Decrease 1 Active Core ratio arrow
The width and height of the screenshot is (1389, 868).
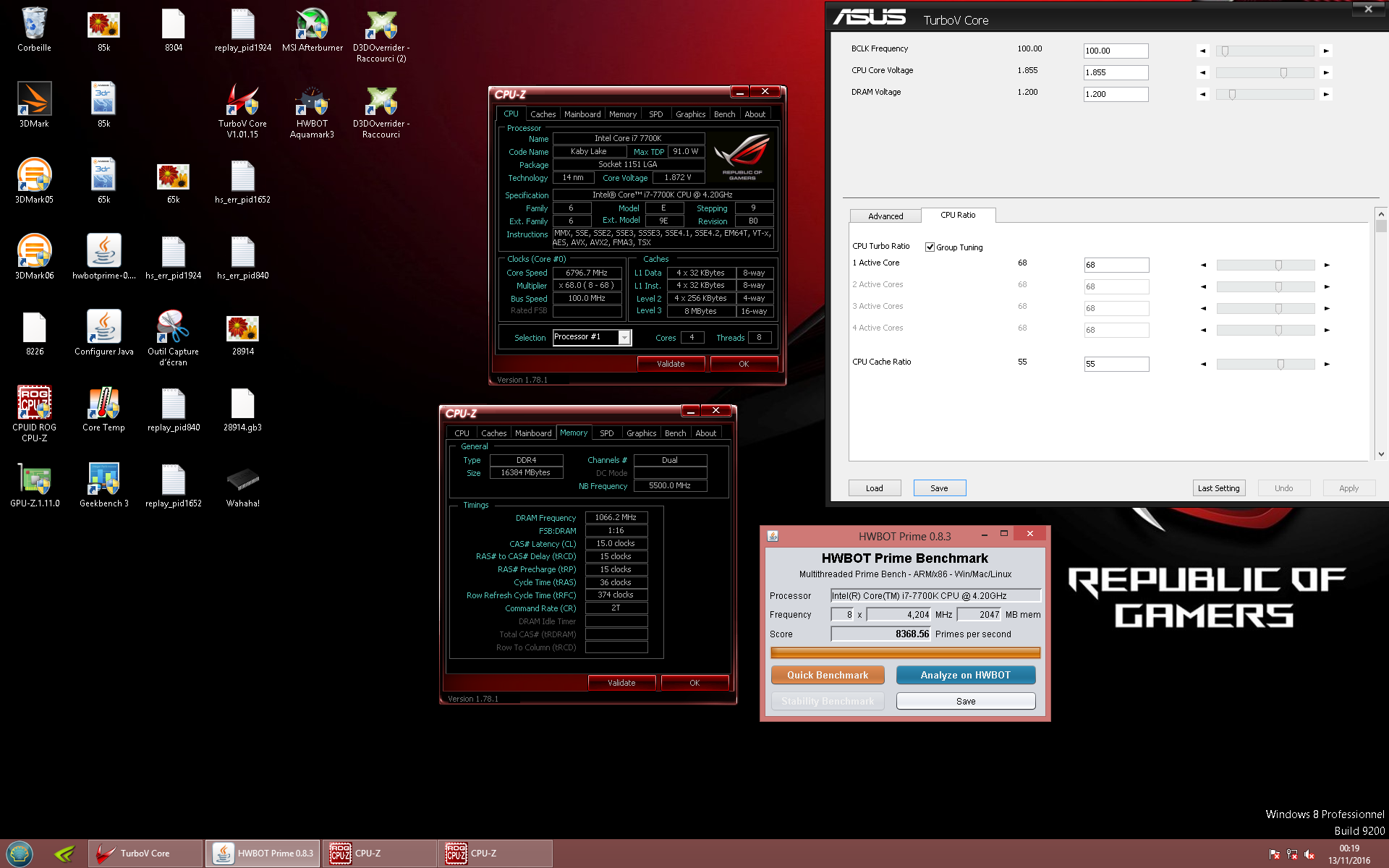click(x=1203, y=265)
